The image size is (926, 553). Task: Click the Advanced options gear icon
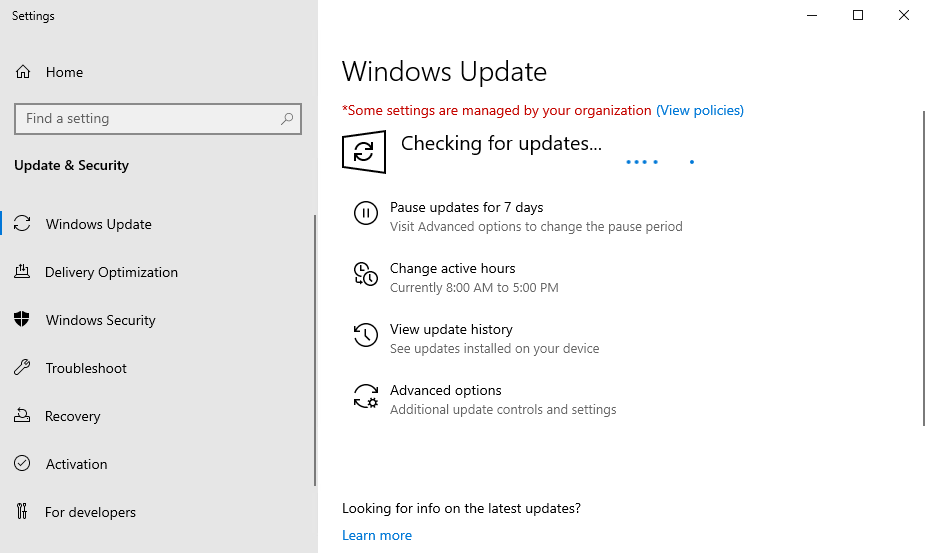[366, 396]
